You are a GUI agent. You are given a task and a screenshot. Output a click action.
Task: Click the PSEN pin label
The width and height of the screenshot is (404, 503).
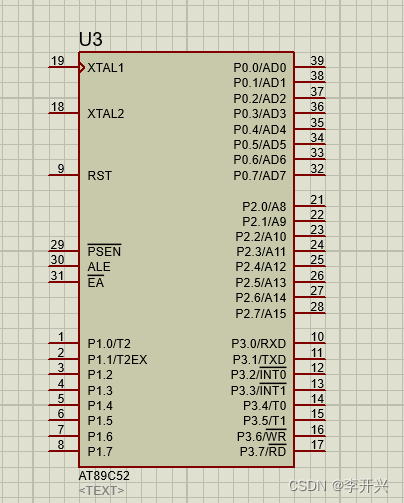coord(104,251)
